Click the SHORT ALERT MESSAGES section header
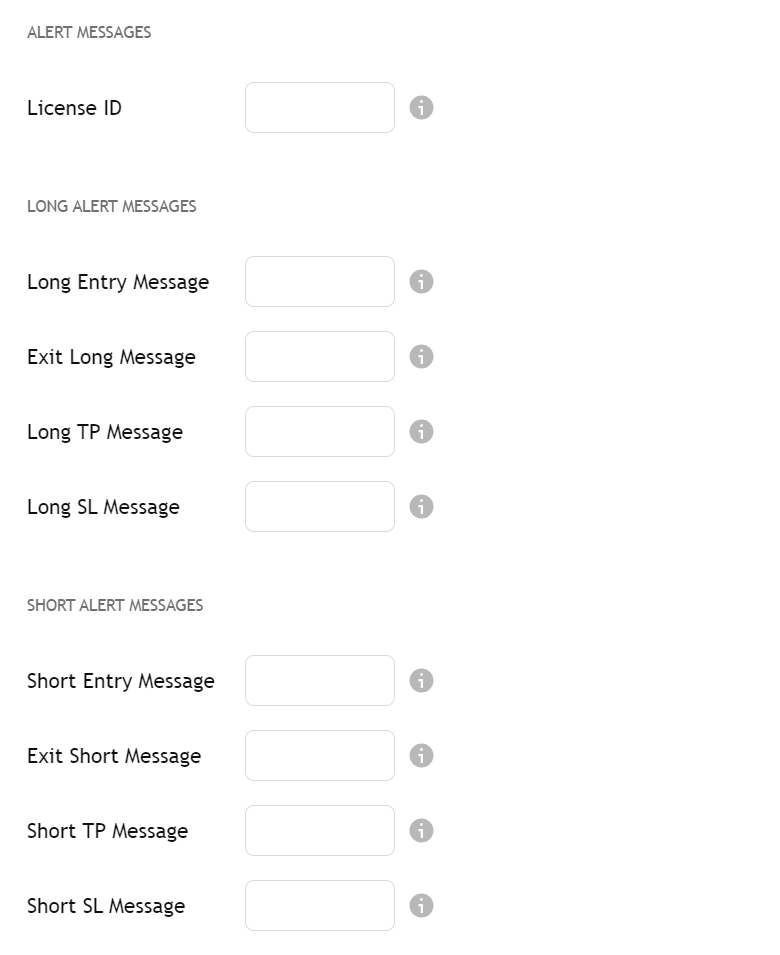The height and width of the screenshot is (955, 780). click(115, 605)
